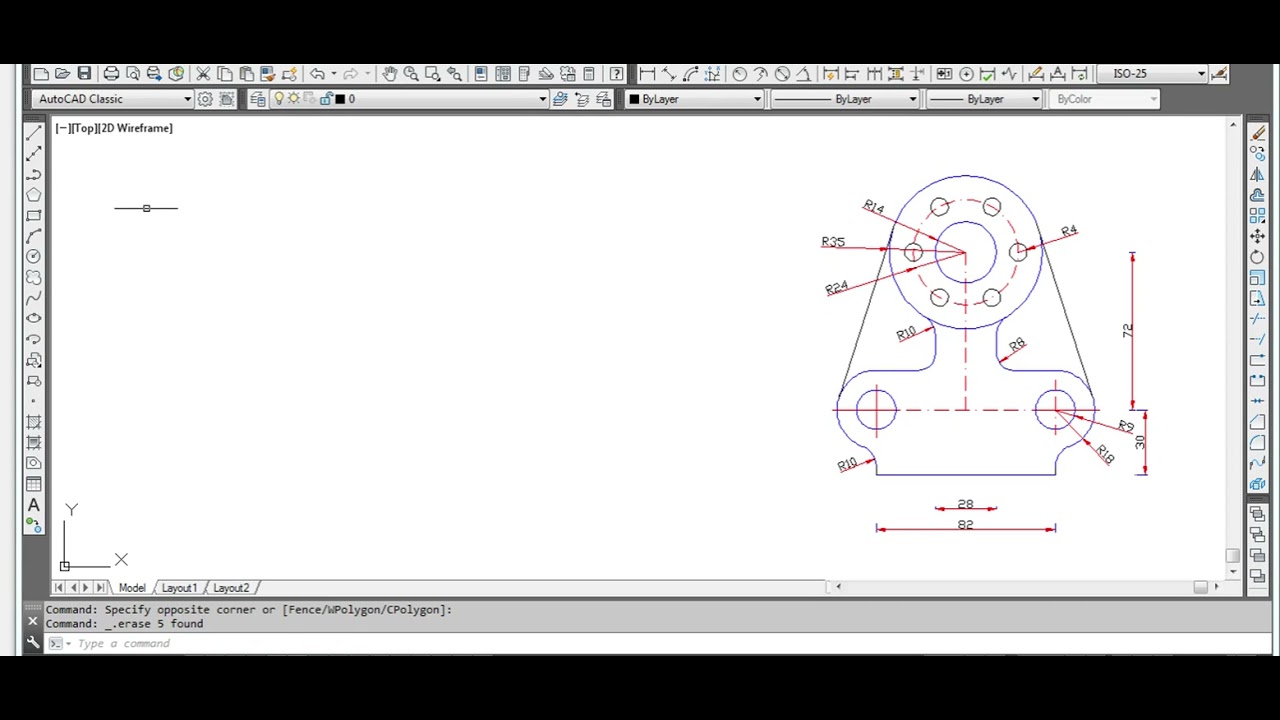Switch to the Model tab
1280x720 pixels.
pos(132,588)
